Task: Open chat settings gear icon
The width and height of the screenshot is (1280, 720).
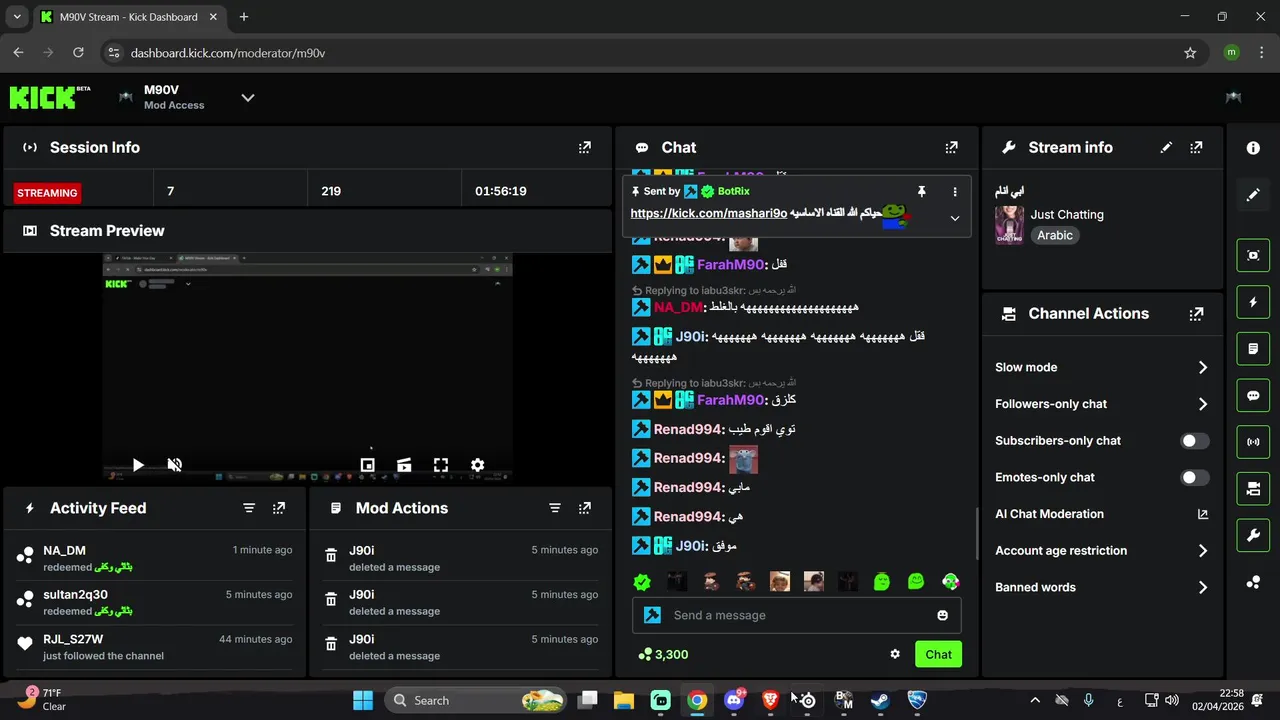Action: [x=895, y=654]
